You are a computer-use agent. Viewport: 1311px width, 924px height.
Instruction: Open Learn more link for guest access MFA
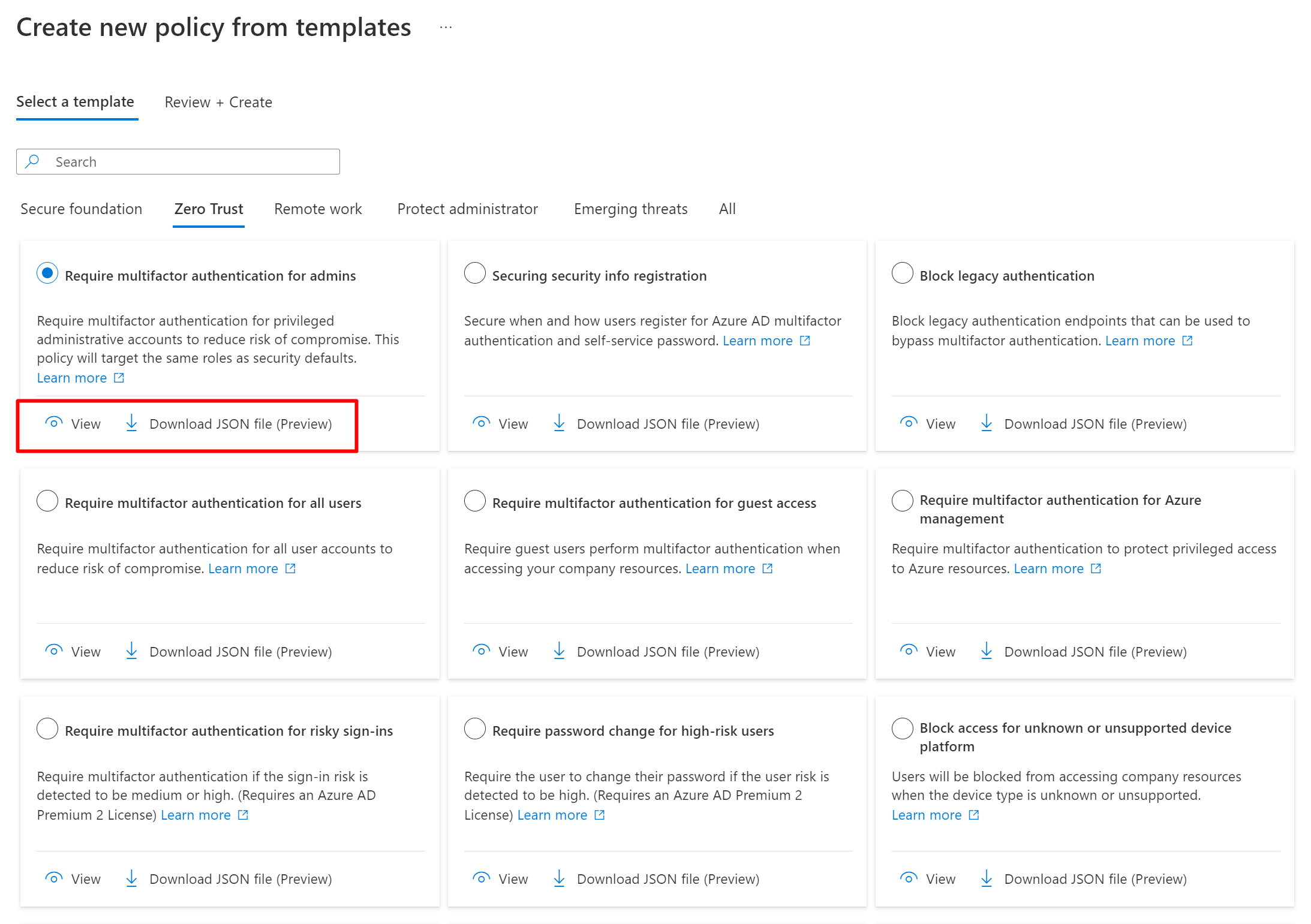point(720,568)
